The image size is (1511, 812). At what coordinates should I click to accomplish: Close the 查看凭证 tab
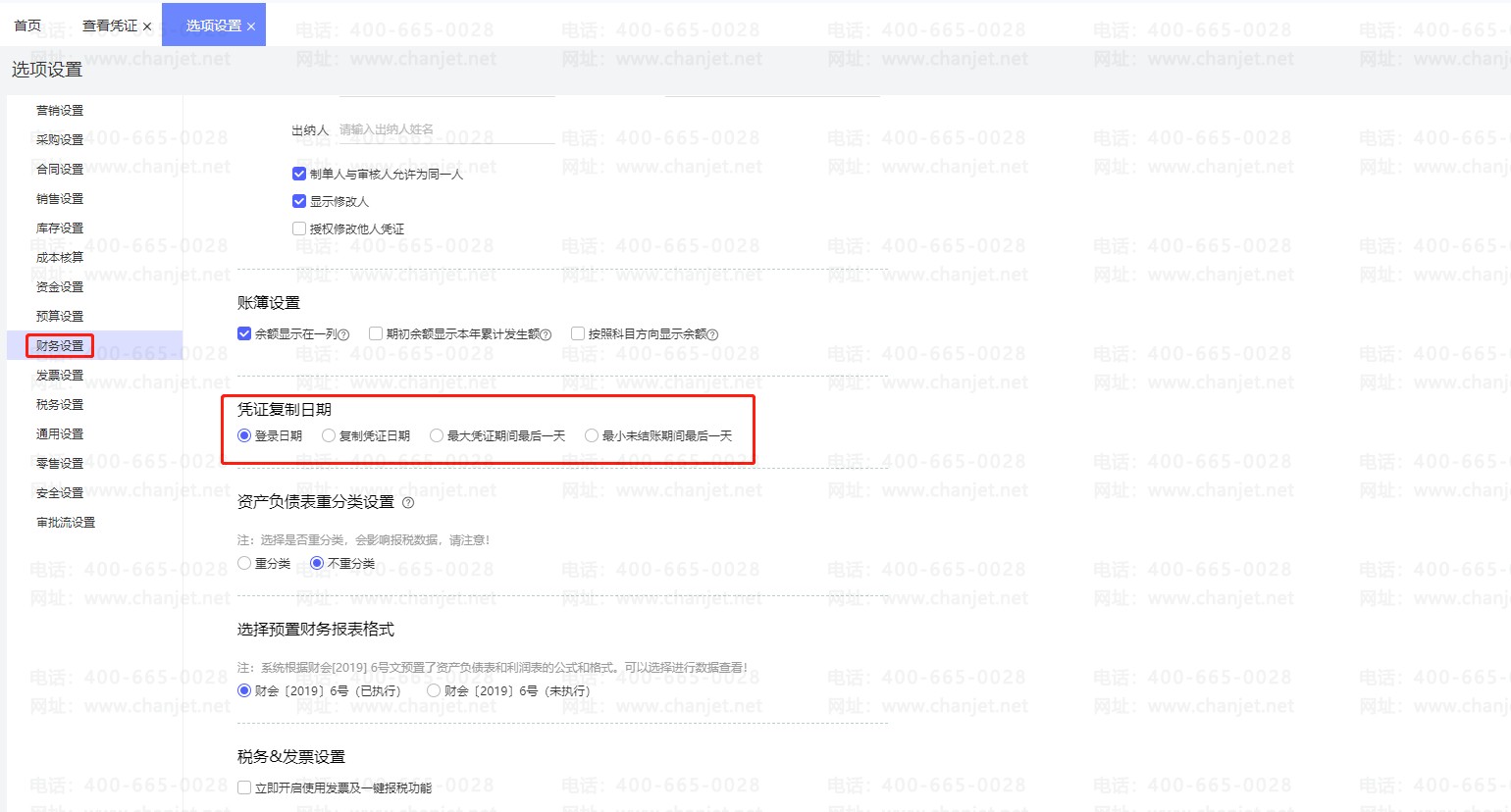147,26
